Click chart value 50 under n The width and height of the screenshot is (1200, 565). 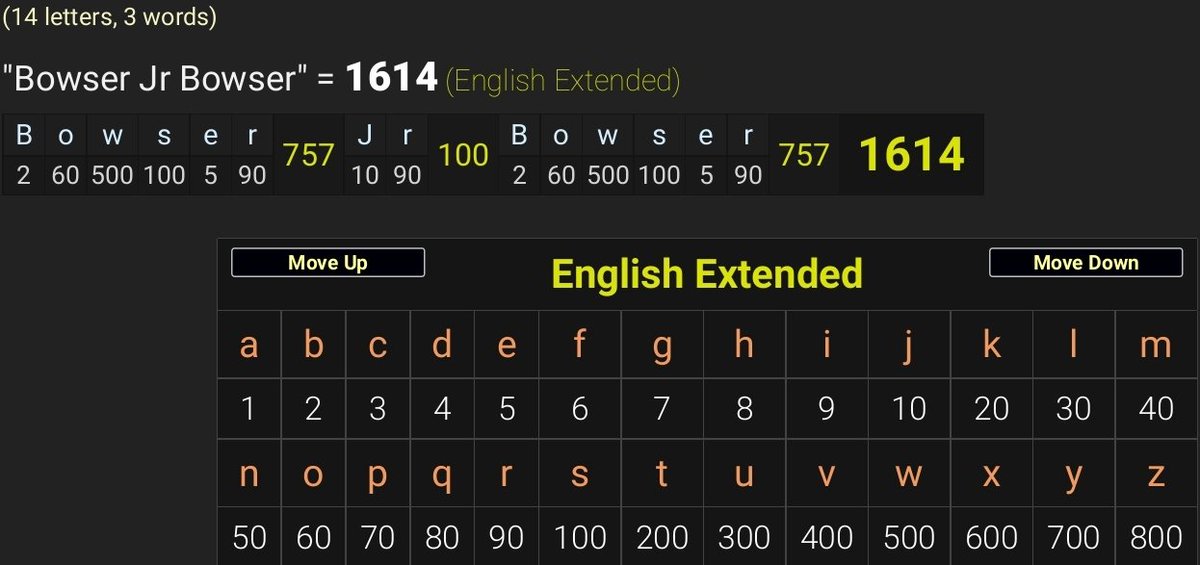click(x=249, y=537)
